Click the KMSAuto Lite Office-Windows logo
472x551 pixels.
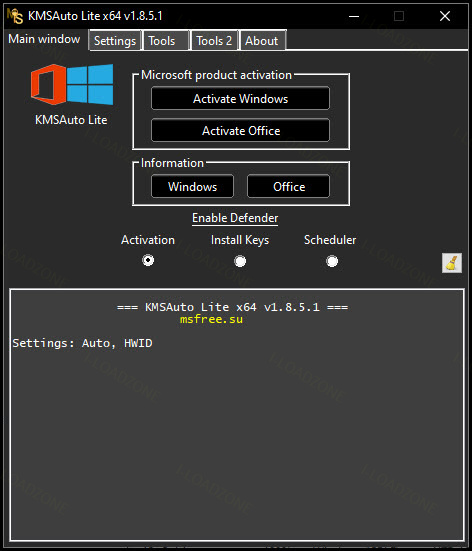coord(72,84)
